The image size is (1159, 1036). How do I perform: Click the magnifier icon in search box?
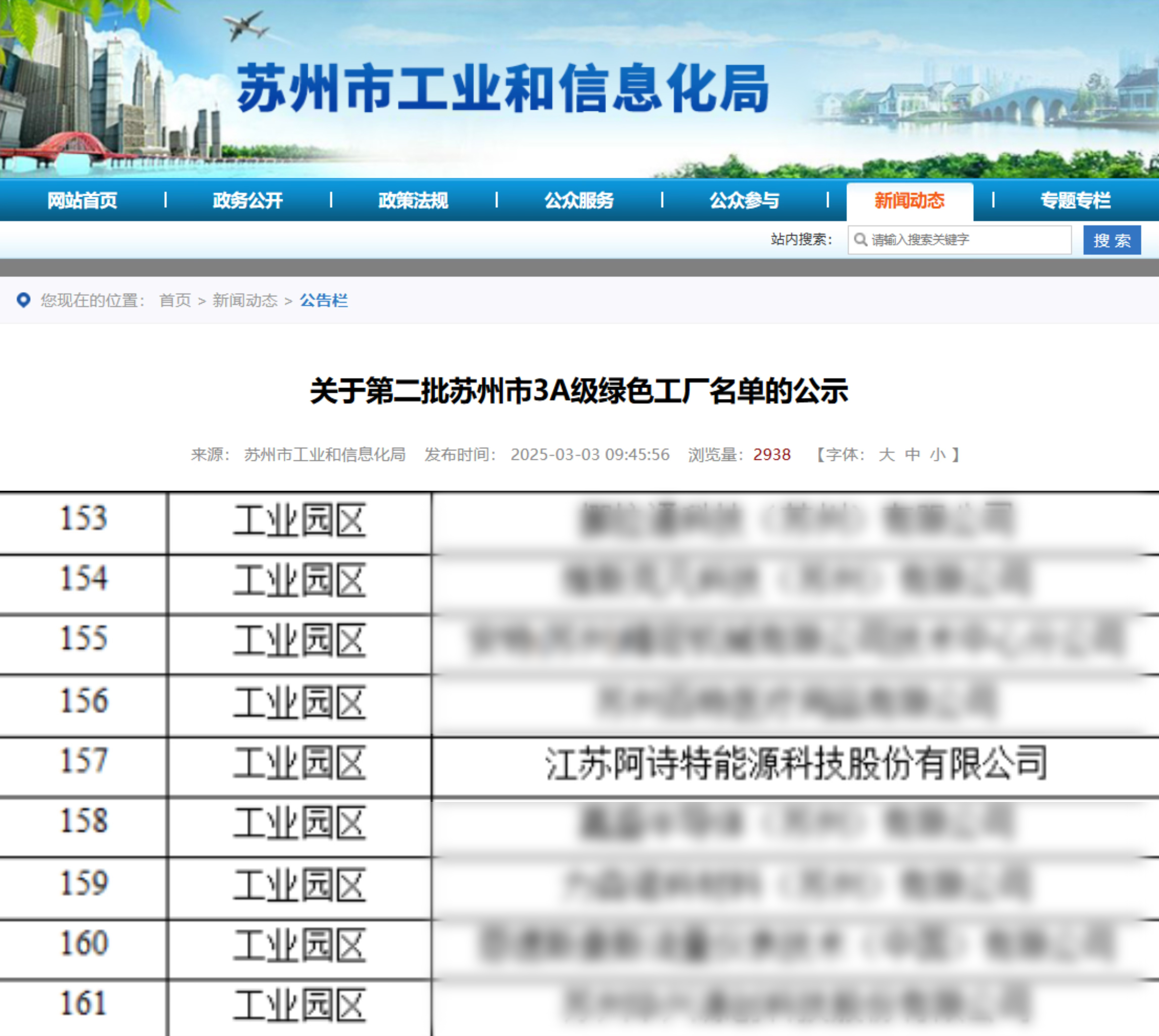(861, 240)
